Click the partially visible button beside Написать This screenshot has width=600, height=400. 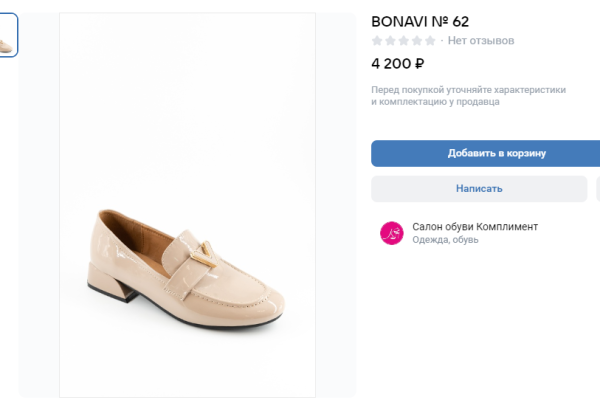point(597,188)
